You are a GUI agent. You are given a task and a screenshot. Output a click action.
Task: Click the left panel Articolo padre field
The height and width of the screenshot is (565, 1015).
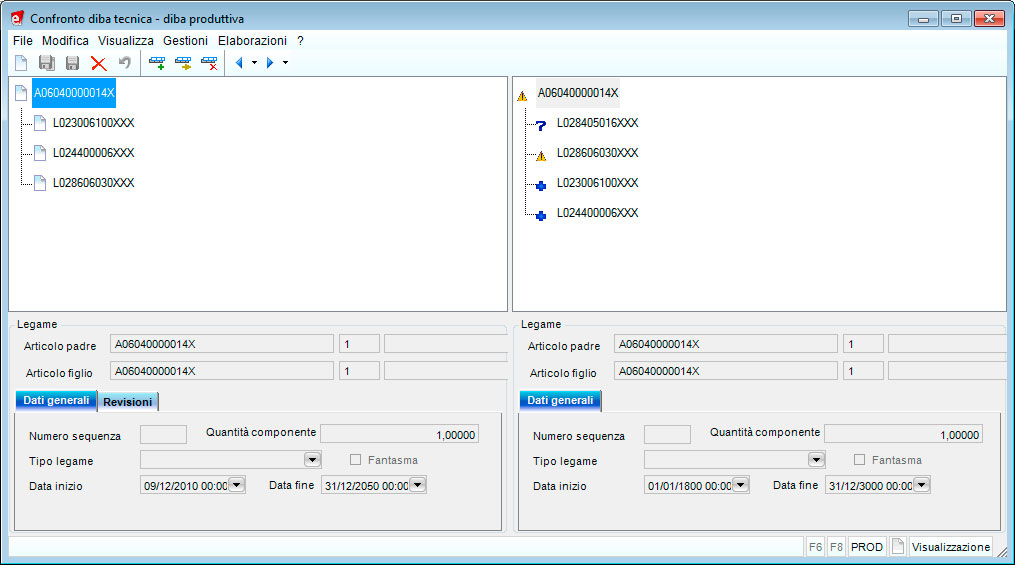pyautogui.click(x=222, y=344)
